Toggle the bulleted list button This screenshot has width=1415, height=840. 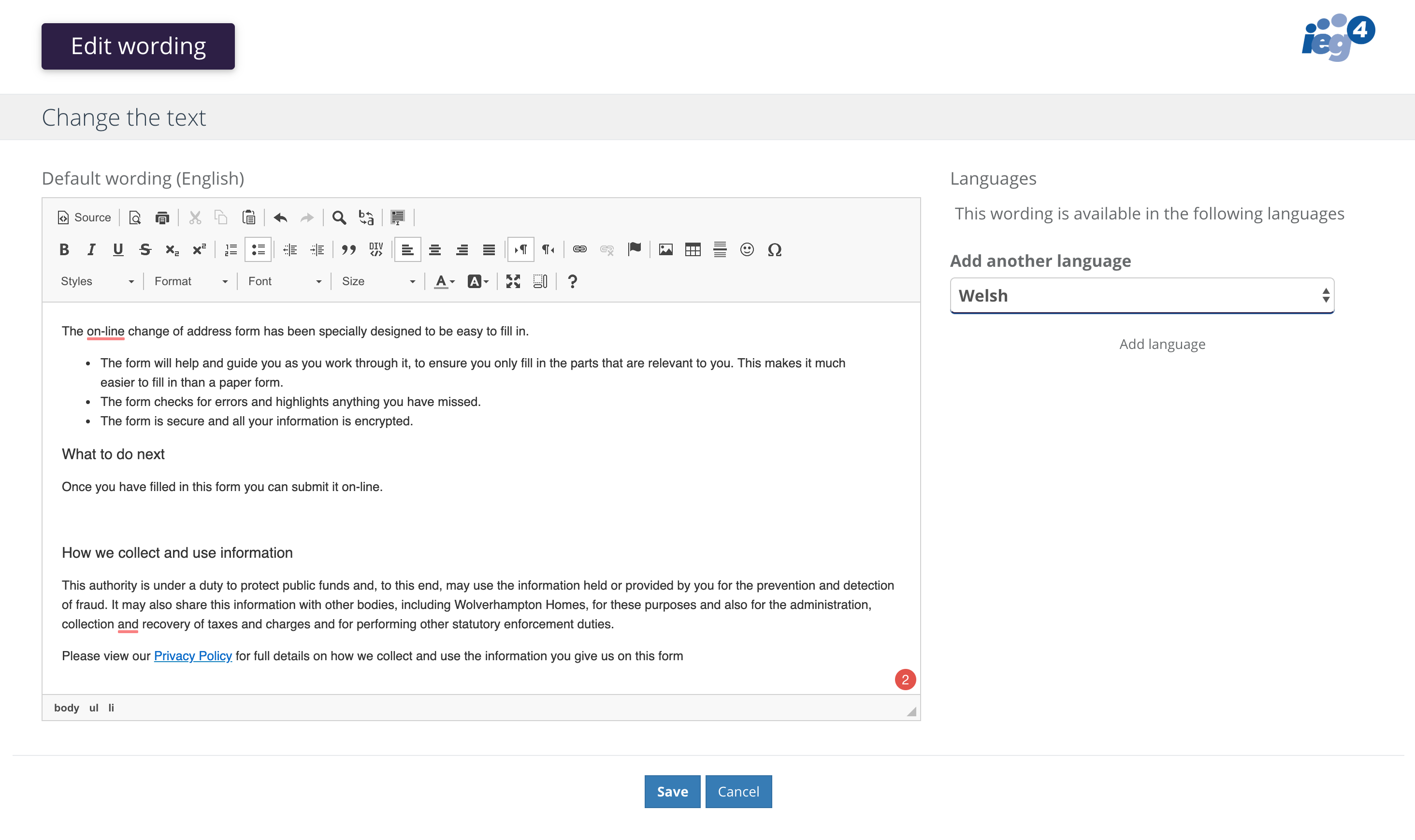click(x=258, y=249)
